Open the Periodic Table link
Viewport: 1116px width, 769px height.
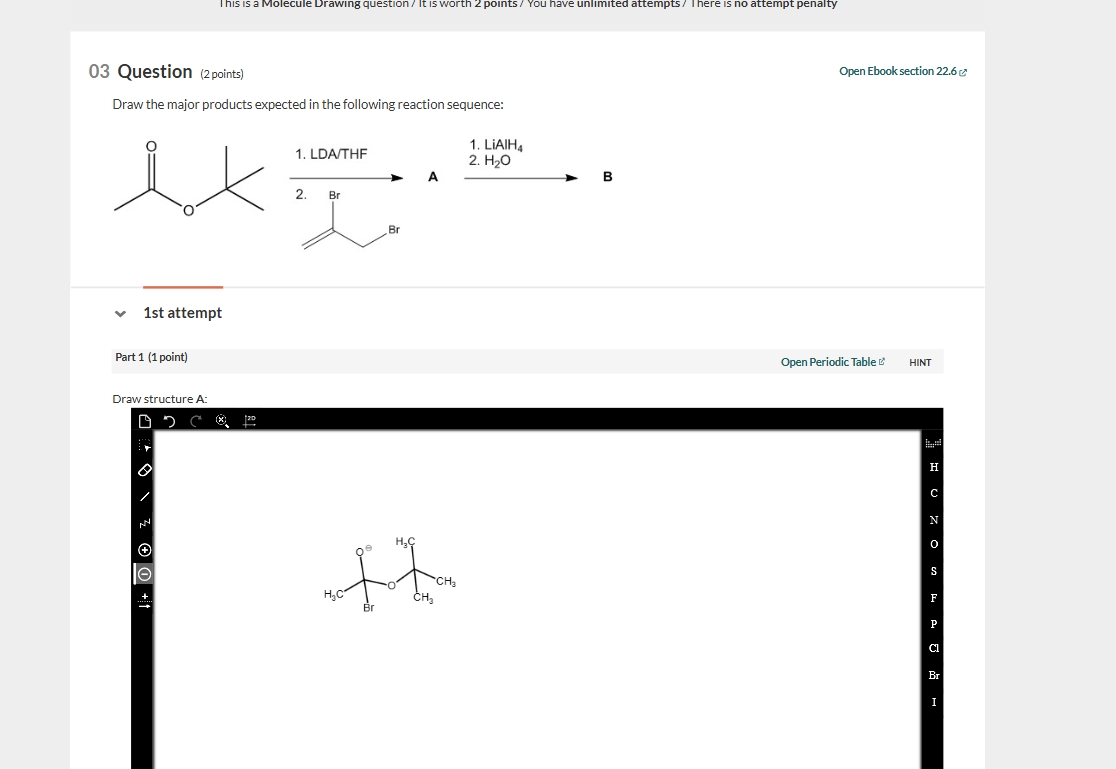833,362
